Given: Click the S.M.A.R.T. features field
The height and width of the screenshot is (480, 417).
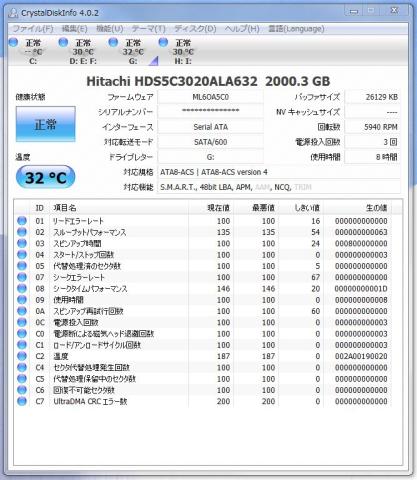Looking at the screenshot, I should 279,187.
